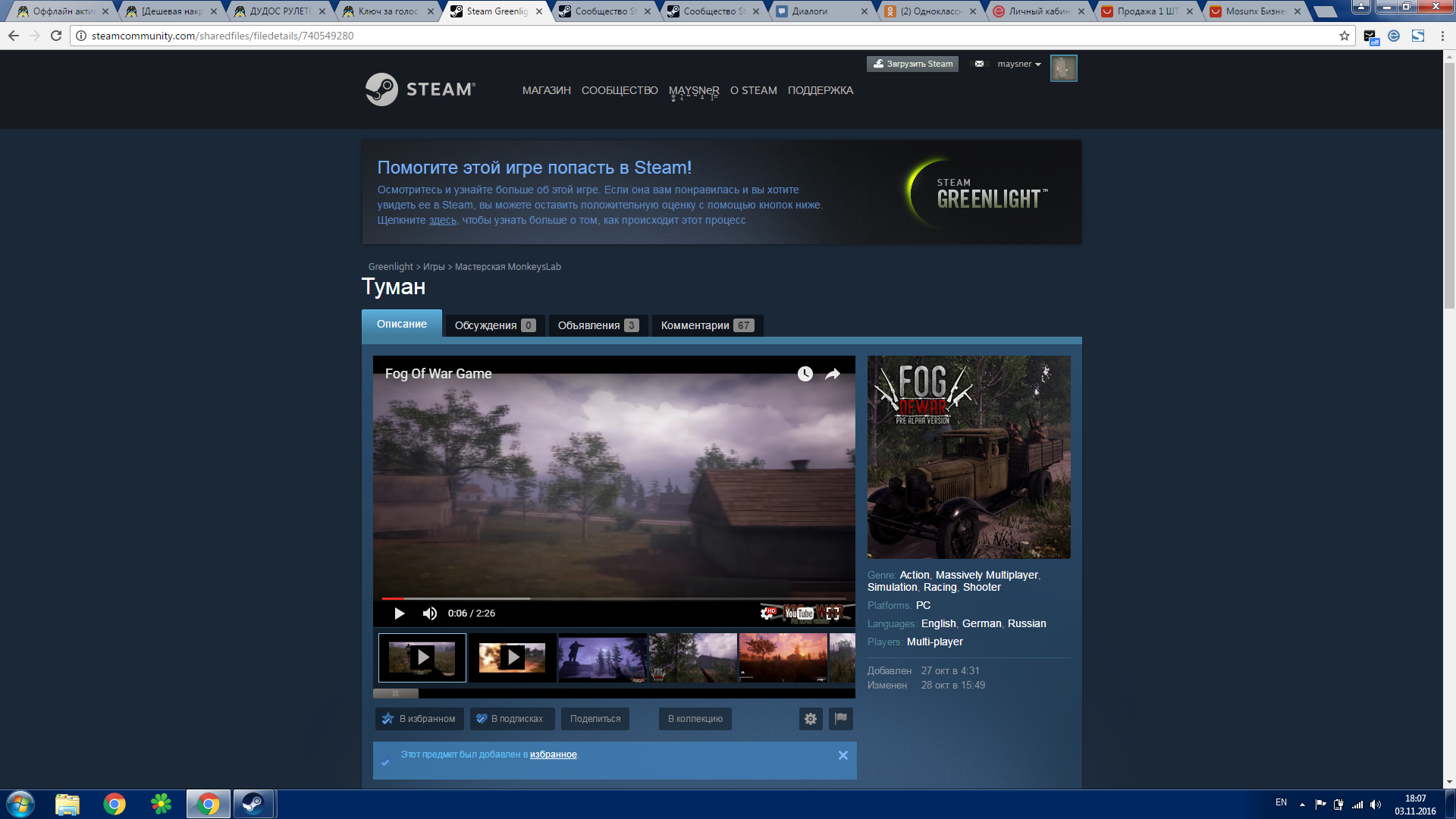This screenshot has width=1456, height=819.
Task: Bookmark page with star icon
Action: [1345, 36]
